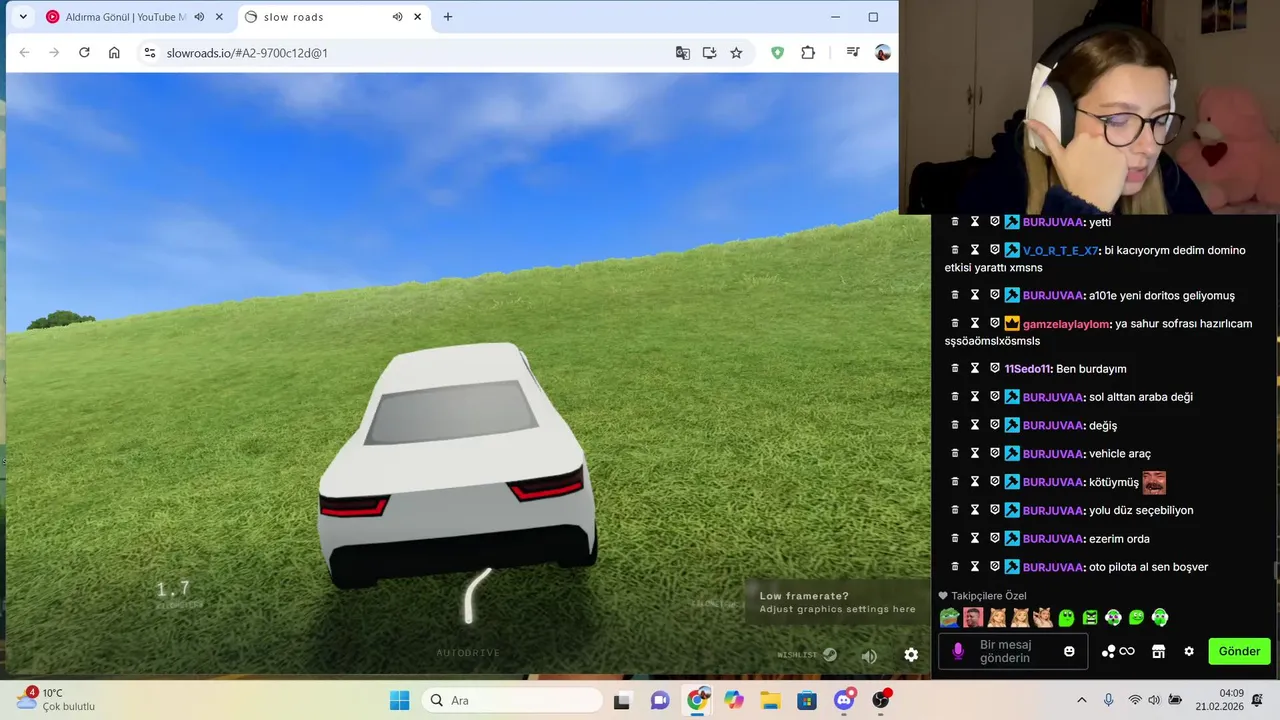Close the slow roads tab
Screen dimensions: 1280x720
417,17
